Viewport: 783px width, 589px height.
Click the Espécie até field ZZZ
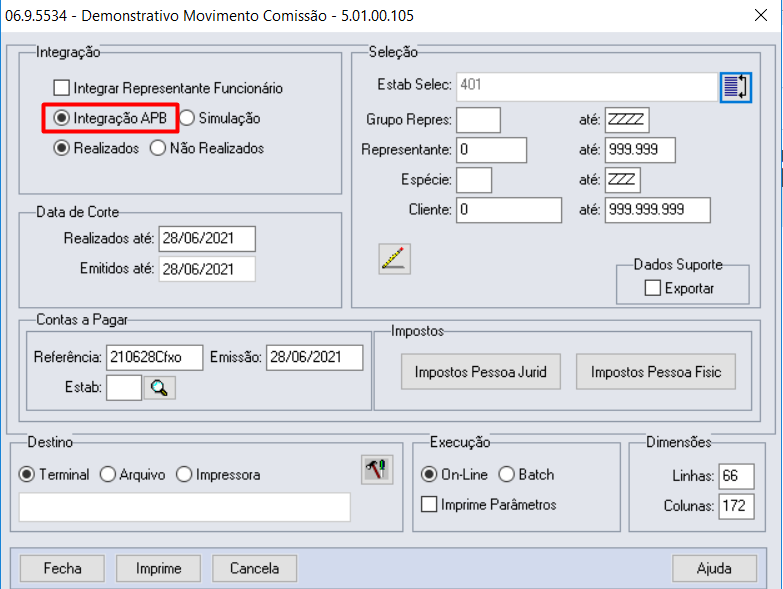click(623, 180)
